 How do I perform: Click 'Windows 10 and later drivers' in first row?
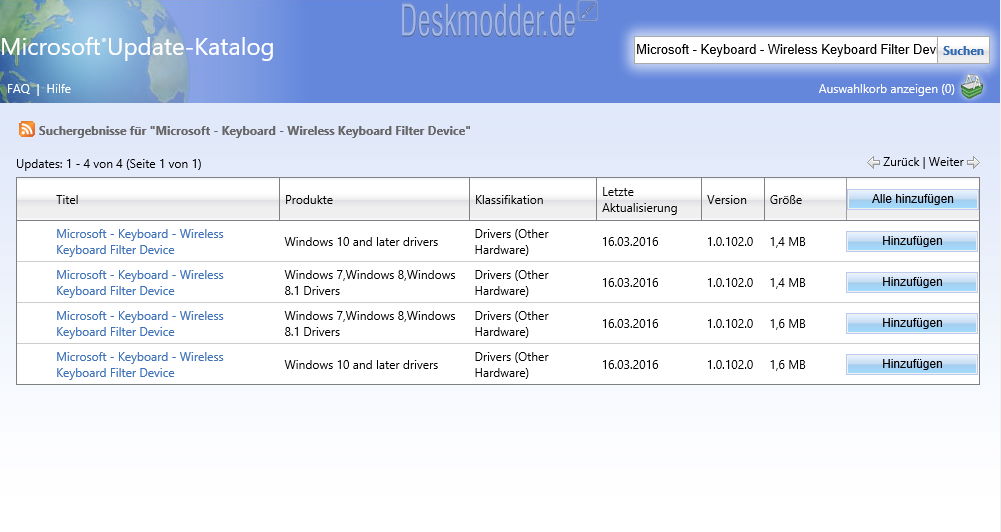(361, 242)
